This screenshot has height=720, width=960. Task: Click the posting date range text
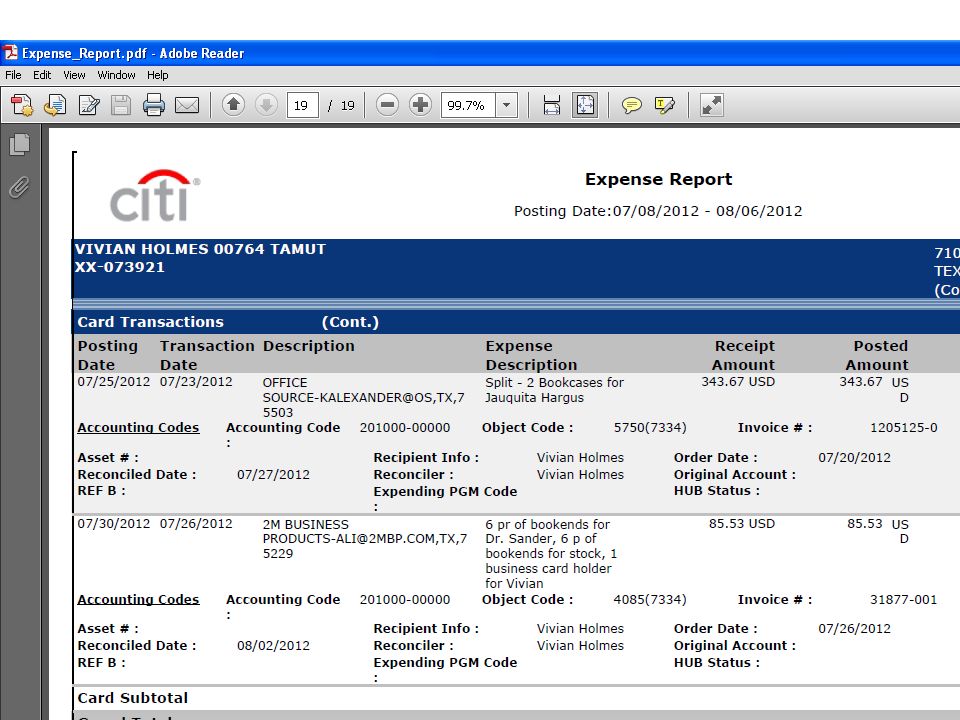(658, 211)
